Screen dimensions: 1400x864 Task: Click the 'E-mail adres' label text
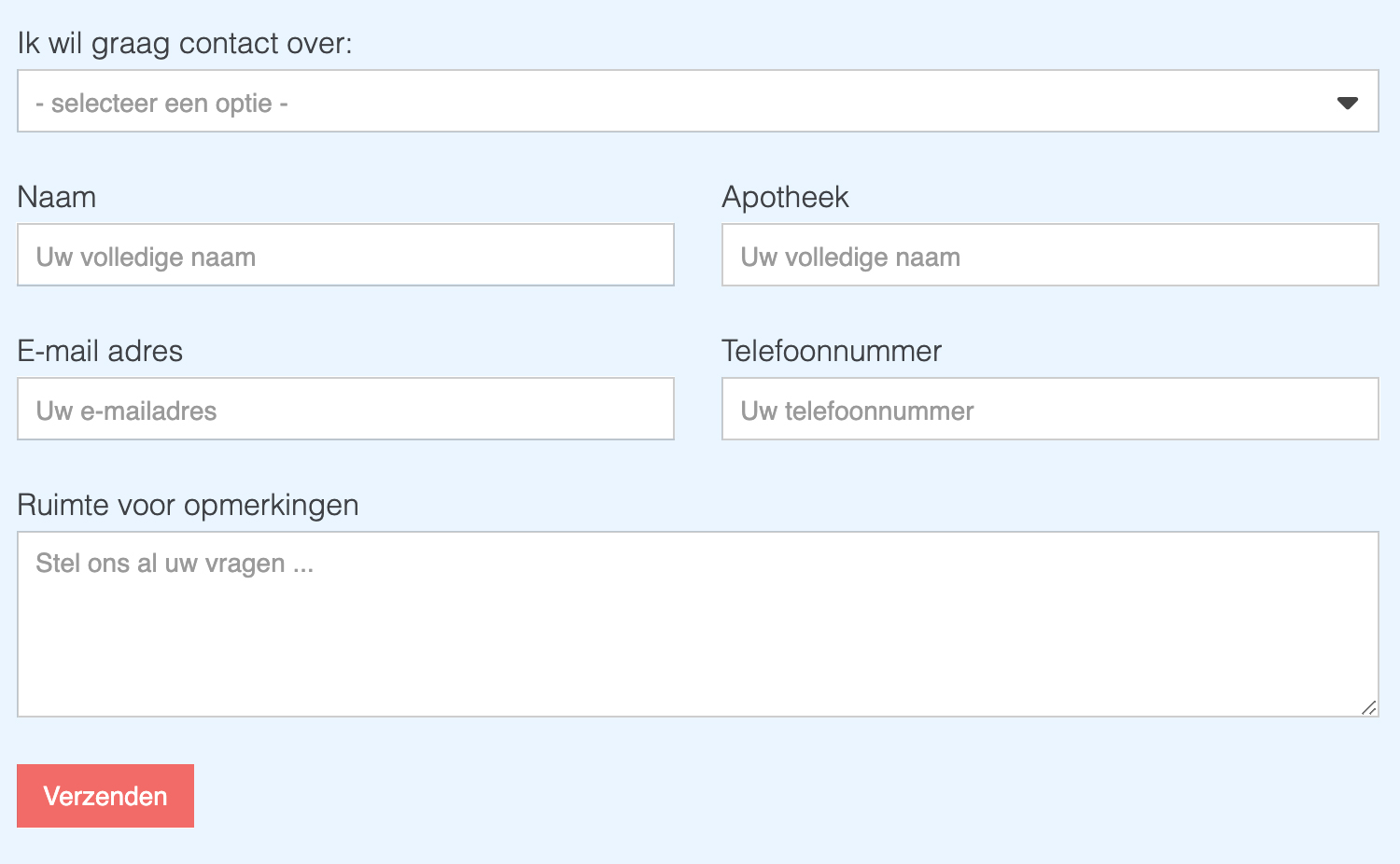(100, 352)
